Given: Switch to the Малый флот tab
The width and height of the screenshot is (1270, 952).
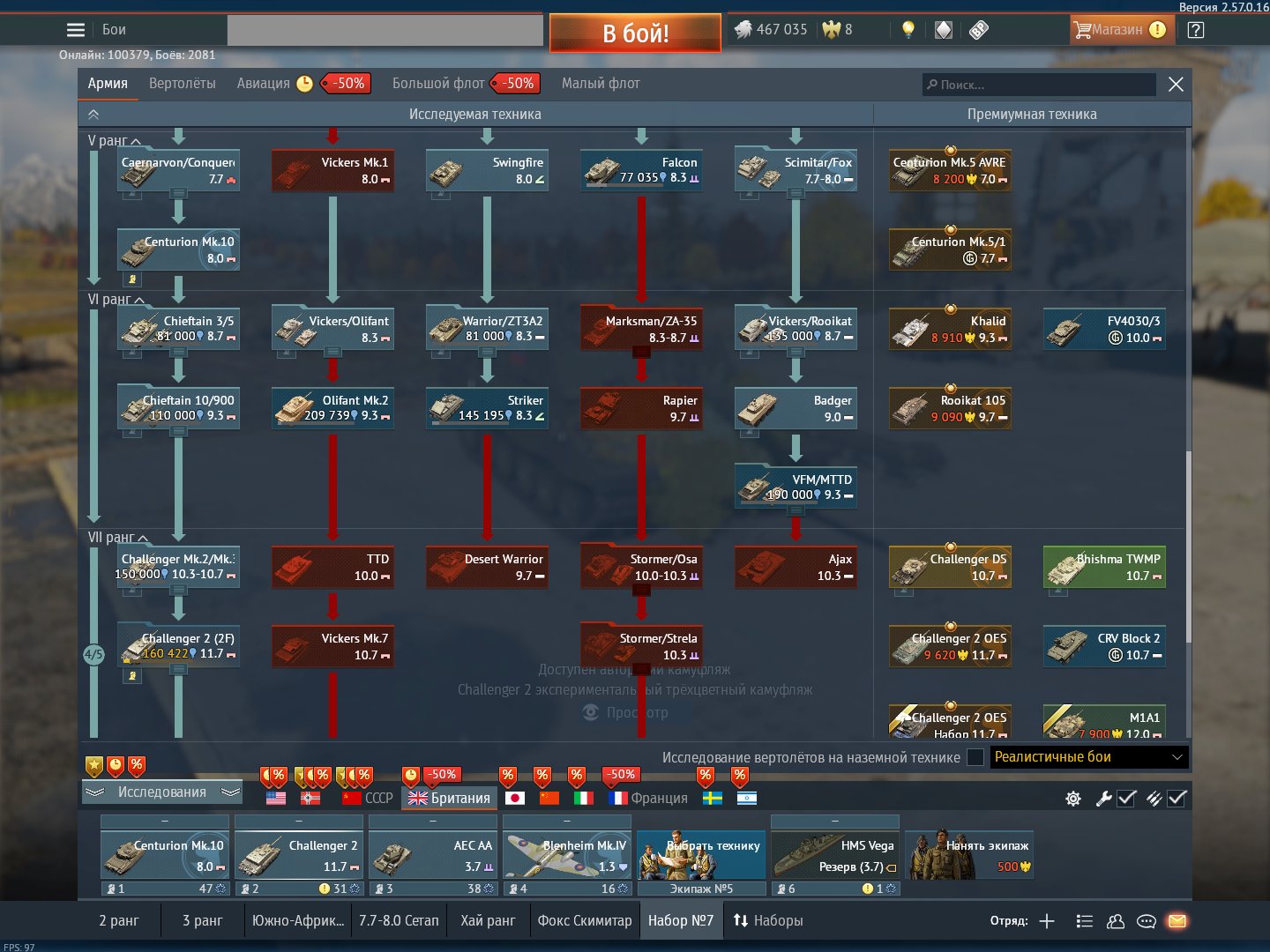Looking at the screenshot, I should [601, 84].
